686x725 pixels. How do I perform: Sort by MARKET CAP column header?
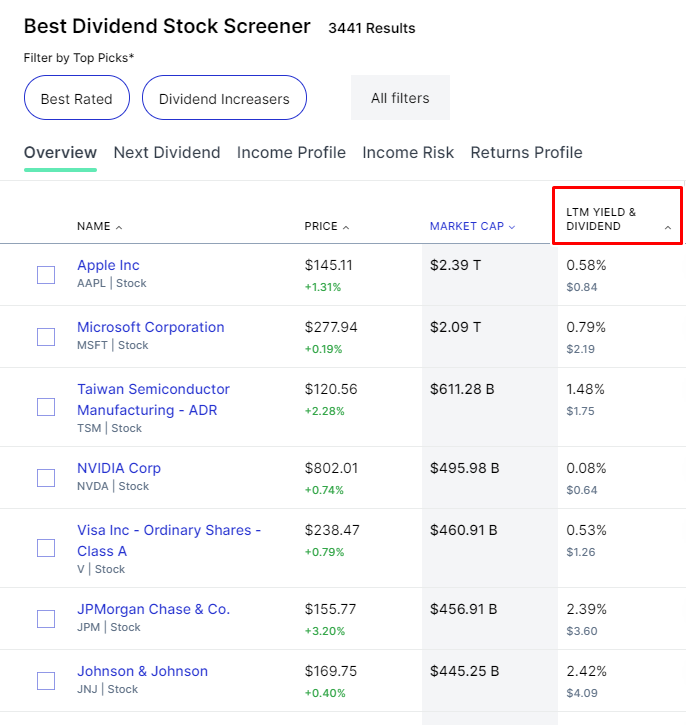click(x=472, y=226)
